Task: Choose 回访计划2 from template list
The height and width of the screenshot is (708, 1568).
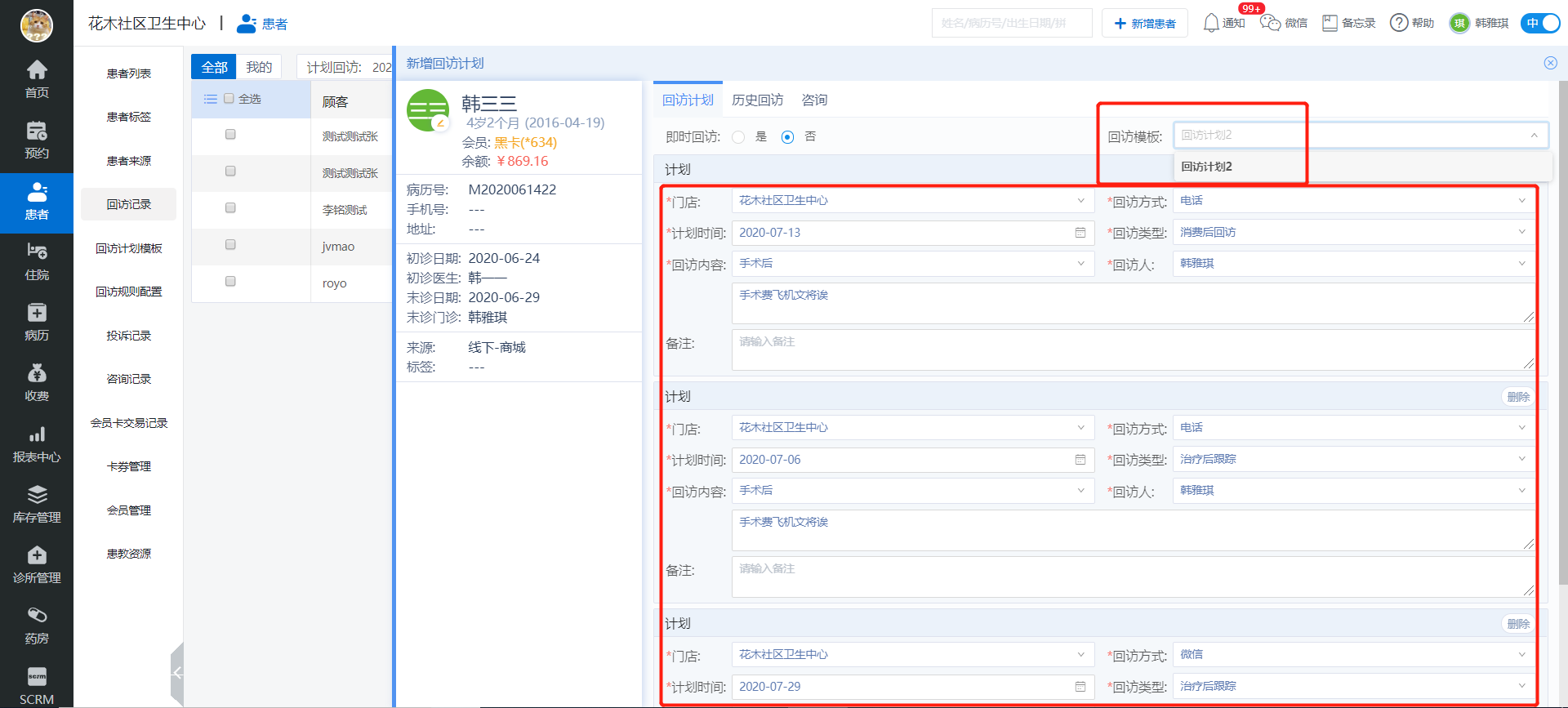Action: [1362, 167]
